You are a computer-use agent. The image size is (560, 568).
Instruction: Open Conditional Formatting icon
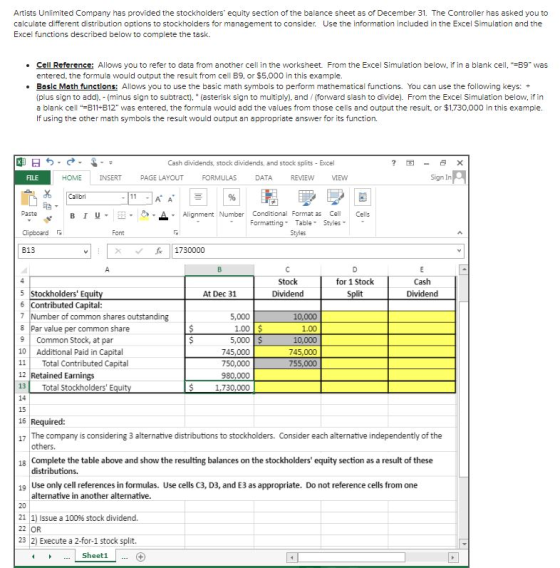click(269, 197)
